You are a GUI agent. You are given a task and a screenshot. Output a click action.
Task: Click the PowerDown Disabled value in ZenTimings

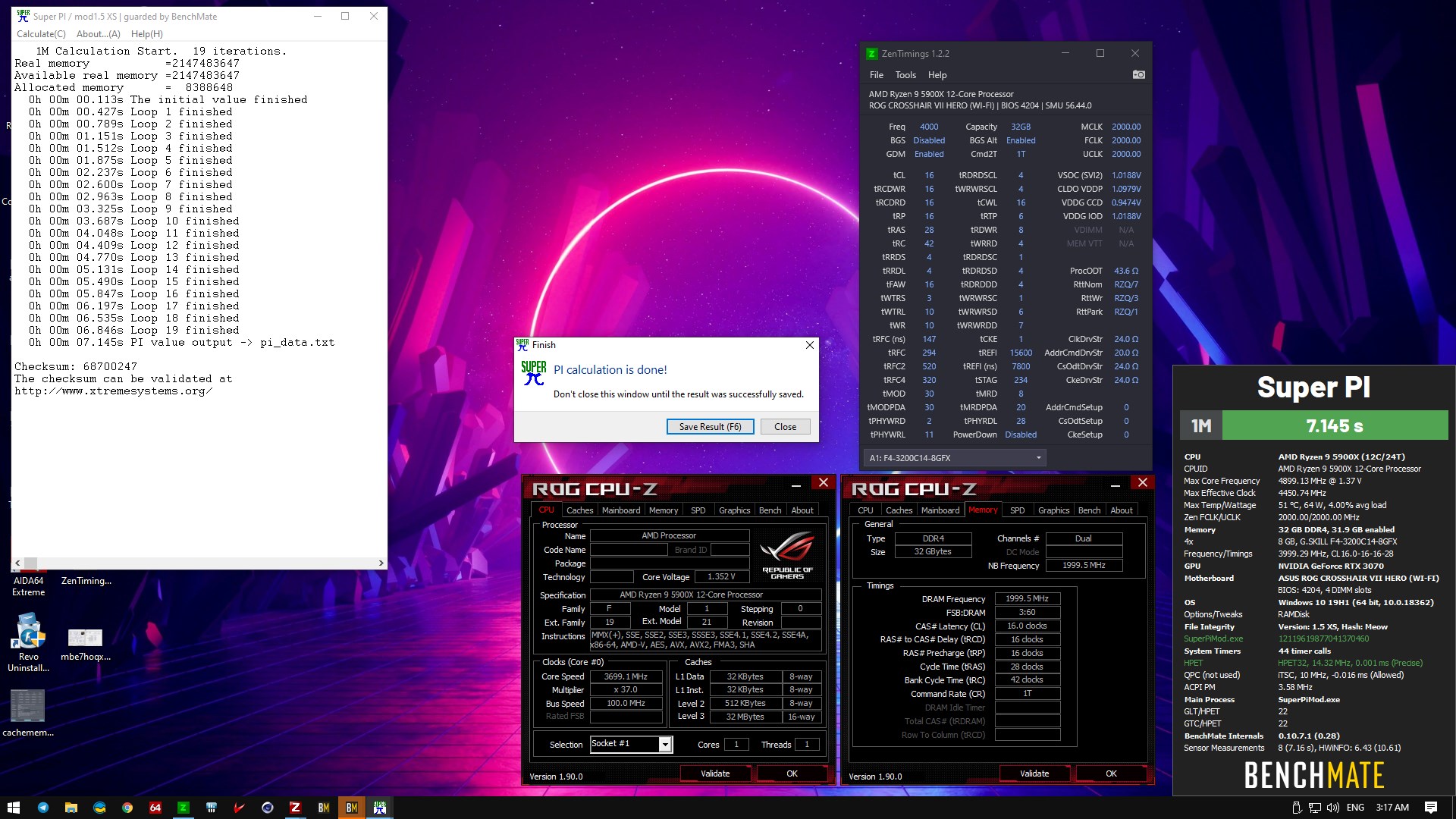pyautogui.click(x=1021, y=435)
